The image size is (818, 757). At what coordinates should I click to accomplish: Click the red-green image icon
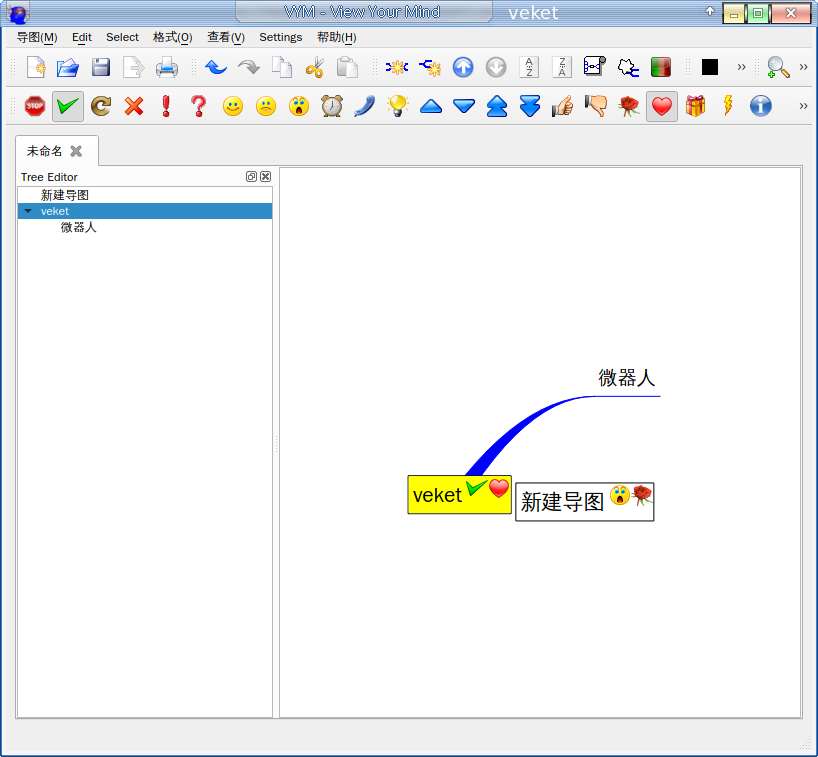[x=661, y=67]
